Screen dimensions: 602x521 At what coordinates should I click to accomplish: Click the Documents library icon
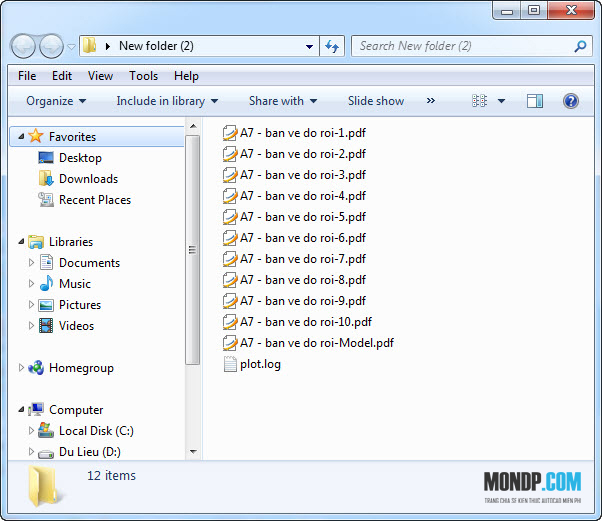click(x=46, y=262)
